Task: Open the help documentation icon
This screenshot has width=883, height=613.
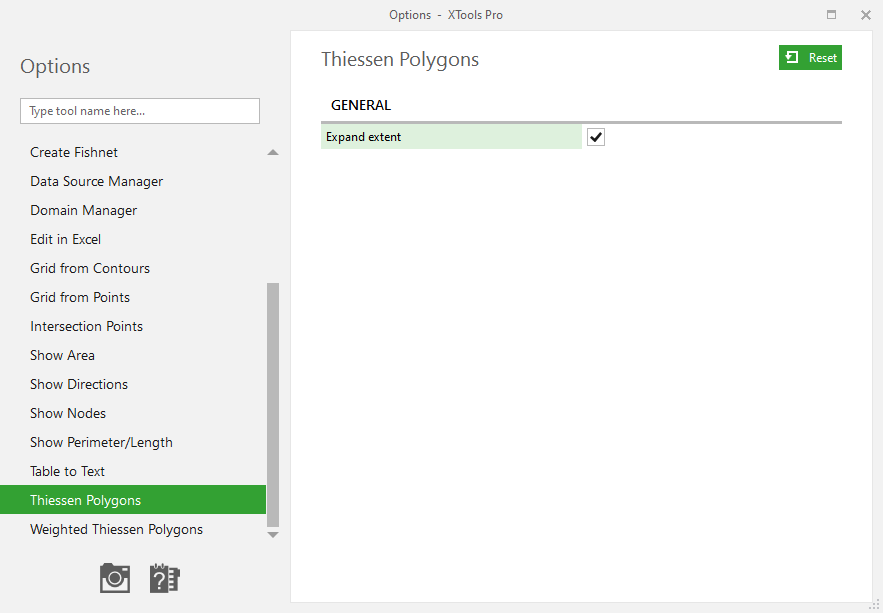Action: click(x=164, y=578)
